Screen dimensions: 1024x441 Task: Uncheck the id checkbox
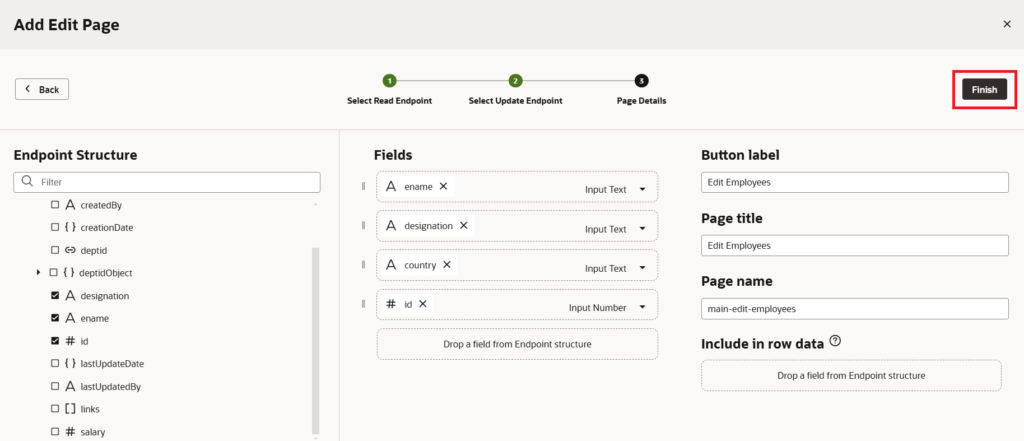pyautogui.click(x=55, y=341)
